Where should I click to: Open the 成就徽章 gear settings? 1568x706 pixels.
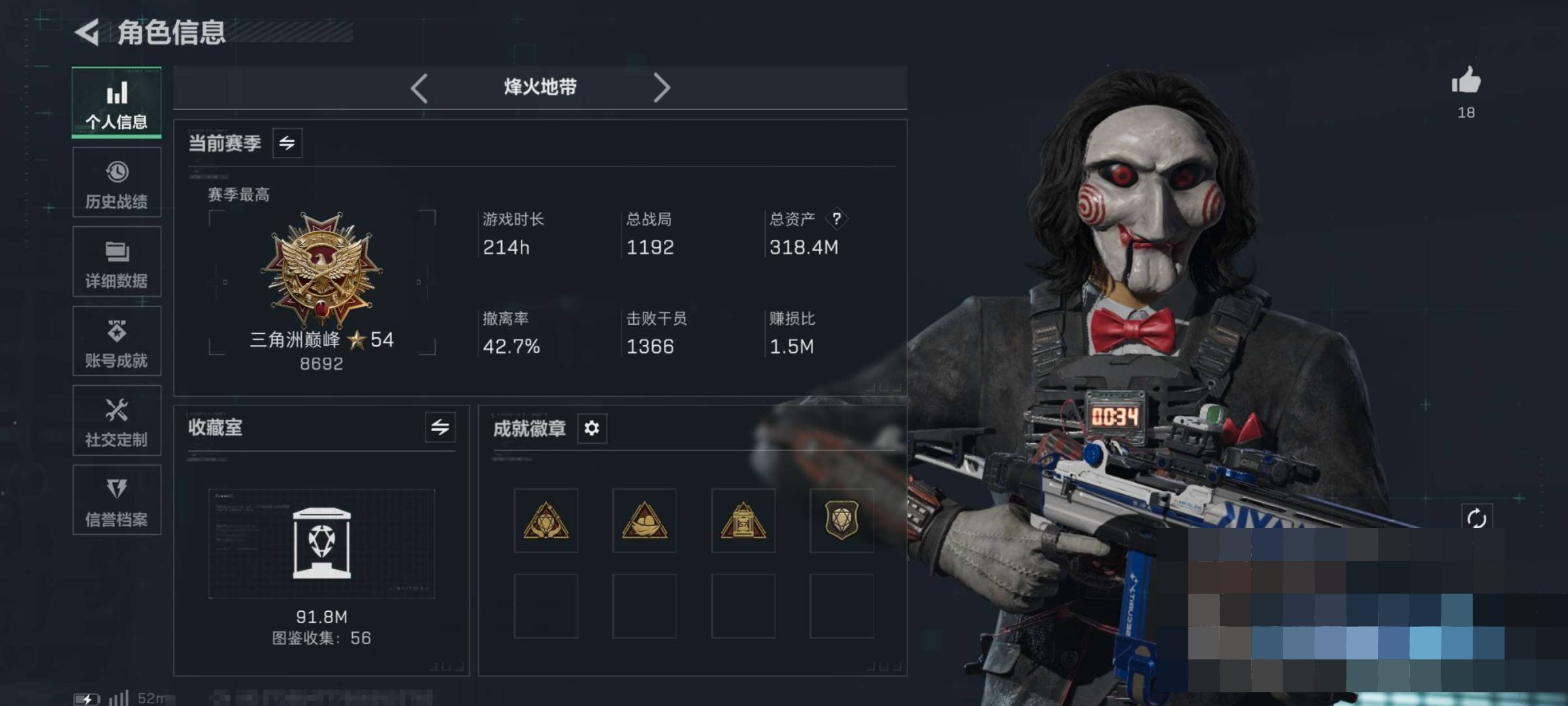coord(592,428)
